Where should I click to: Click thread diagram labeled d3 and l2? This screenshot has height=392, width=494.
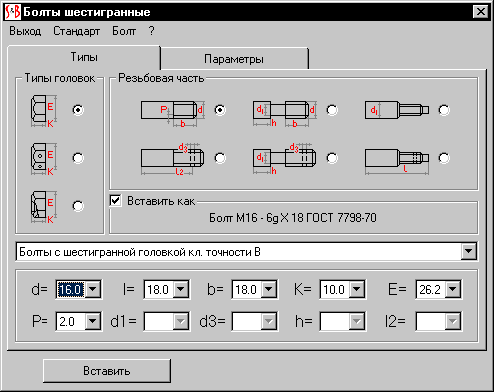point(173,159)
